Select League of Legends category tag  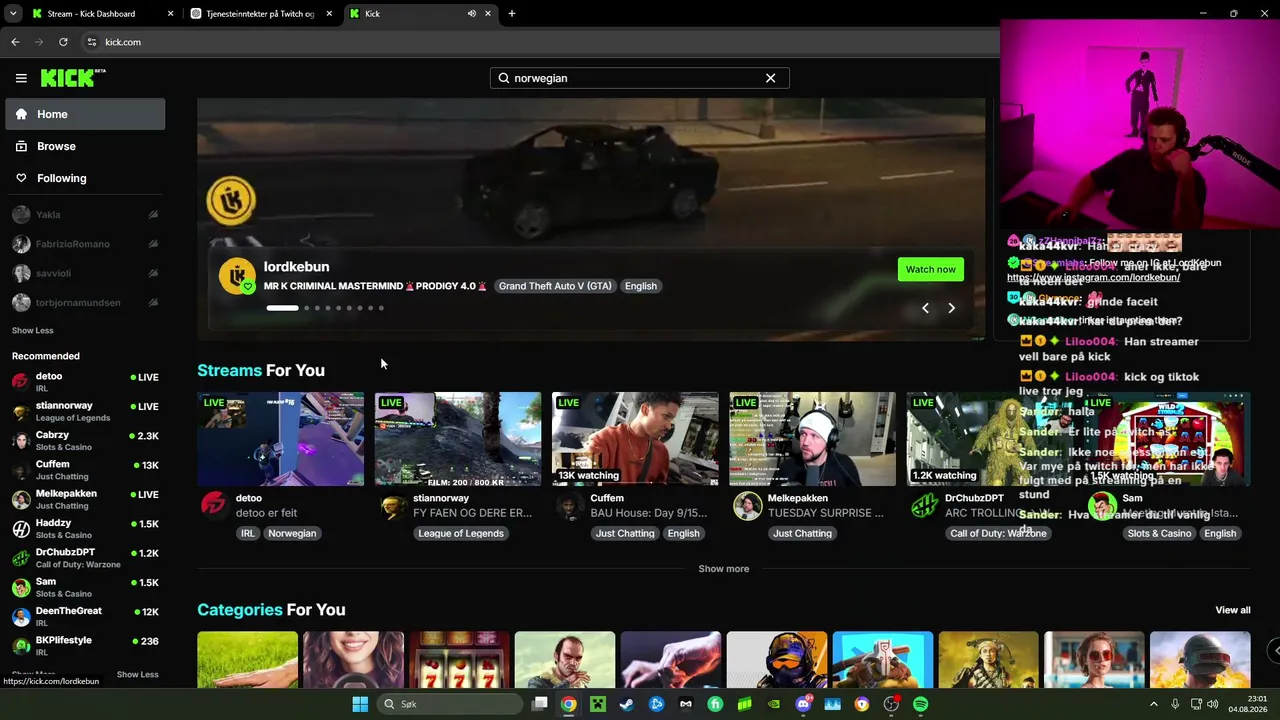(461, 534)
